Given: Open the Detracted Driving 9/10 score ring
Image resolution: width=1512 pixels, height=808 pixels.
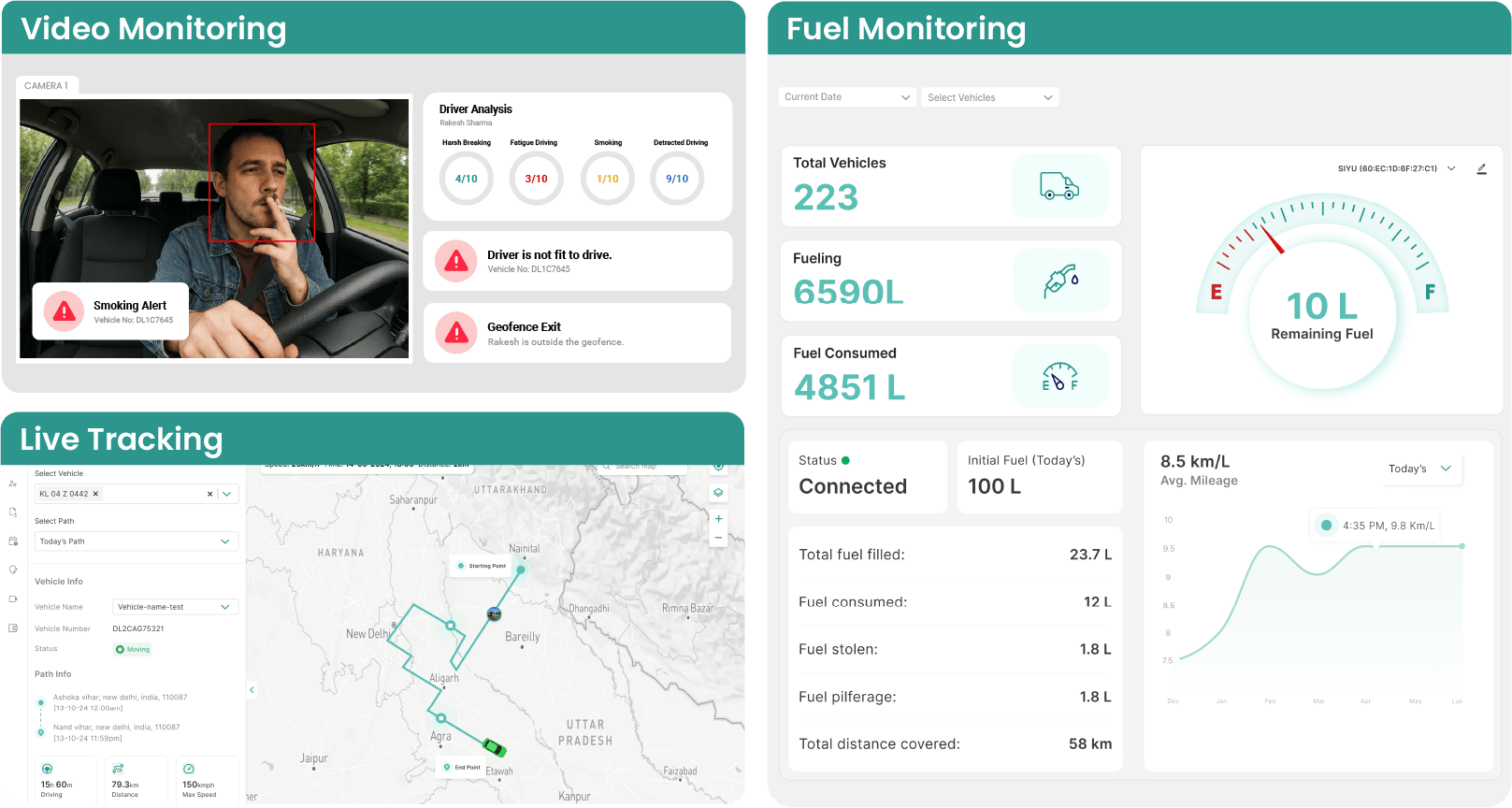Looking at the screenshot, I should click(x=677, y=179).
